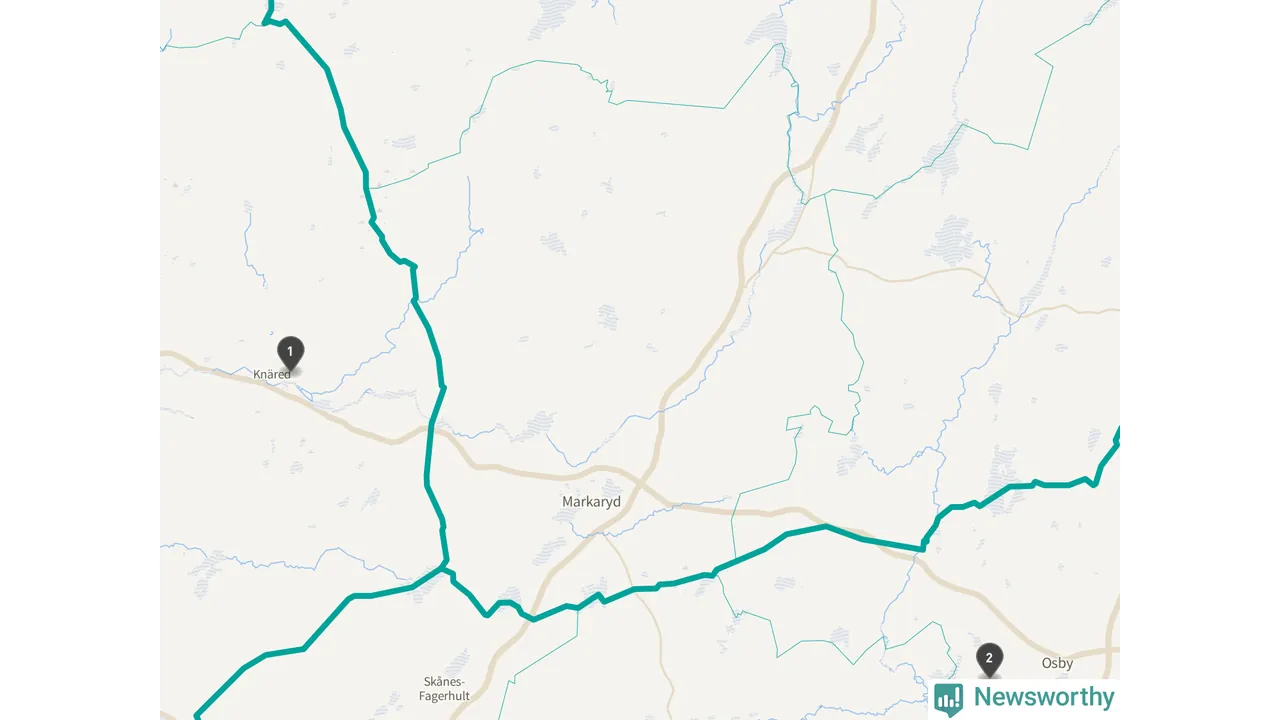The height and width of the screenshot is (720, 1280).
Task: Select map marker numbered 2
Action: click(x=989, y=659)
